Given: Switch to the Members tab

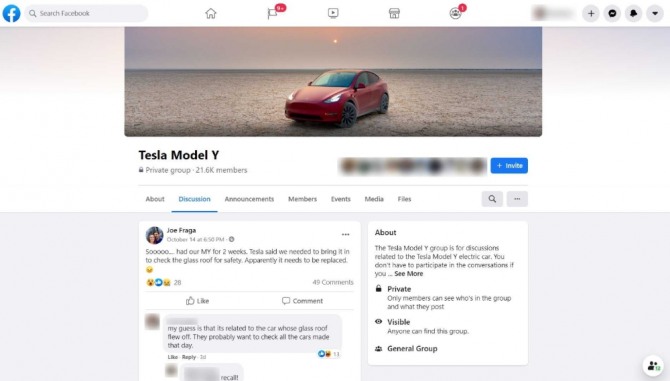Looking at the screenshot, I should point(303,199).
